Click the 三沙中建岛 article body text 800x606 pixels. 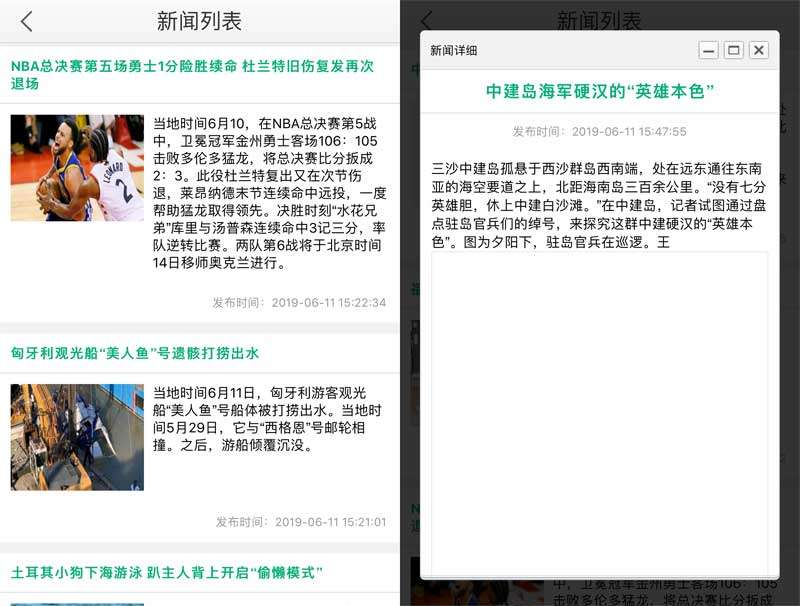click(598, 204)
